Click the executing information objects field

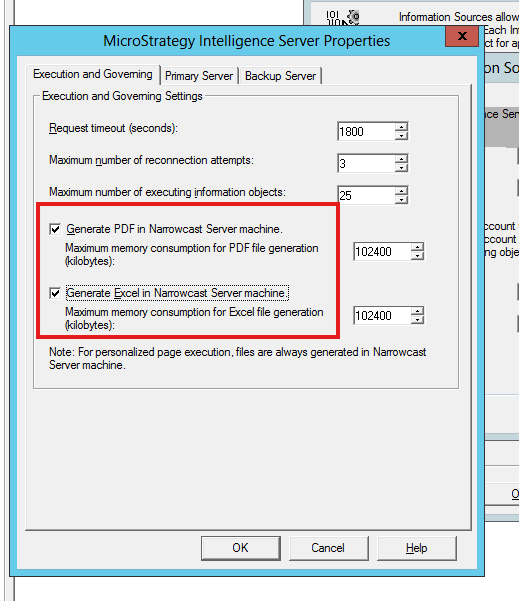coord(366,195)
